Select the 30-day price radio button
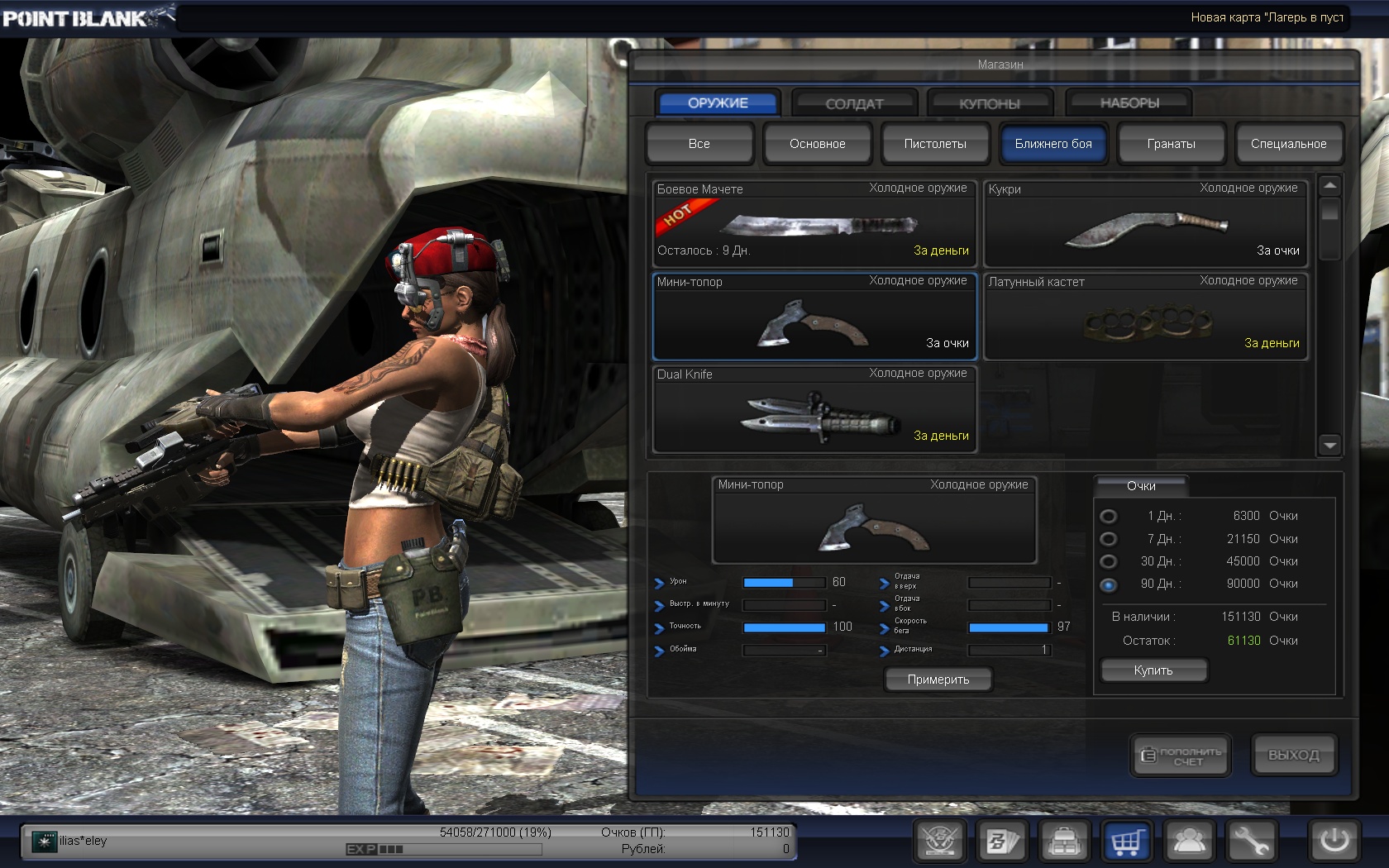The image size is (1389, 868). pos(1109,561)
